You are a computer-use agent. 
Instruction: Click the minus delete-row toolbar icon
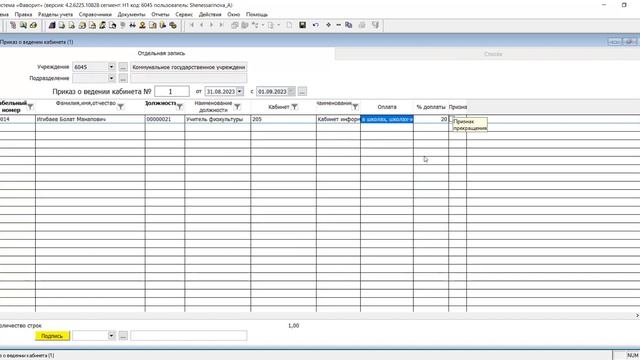click(x=338, y=25)
